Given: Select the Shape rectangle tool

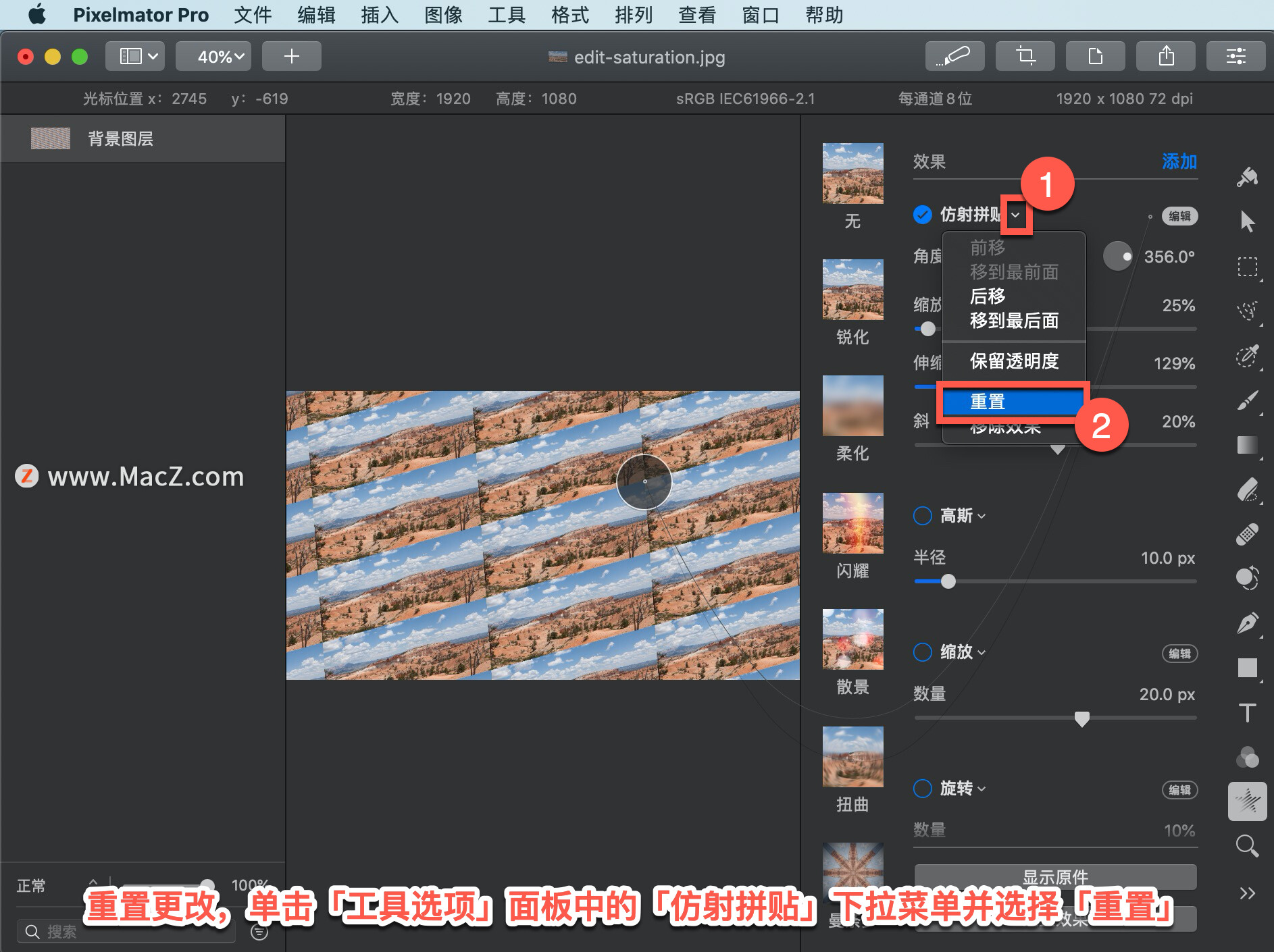Looking at the screenshot, I should click(x=1247, y=668).
